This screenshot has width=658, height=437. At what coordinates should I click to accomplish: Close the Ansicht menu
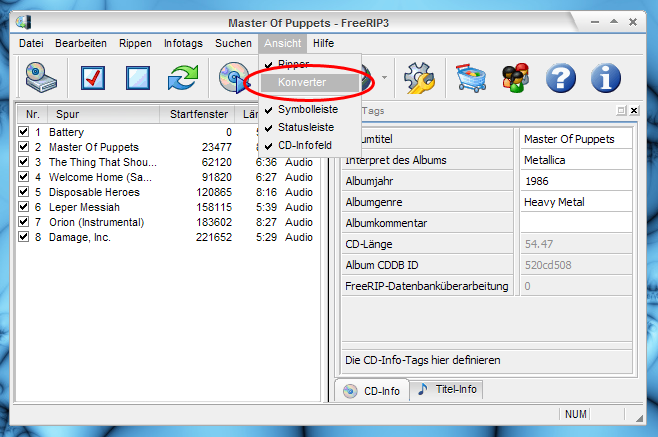pos(282,43)
